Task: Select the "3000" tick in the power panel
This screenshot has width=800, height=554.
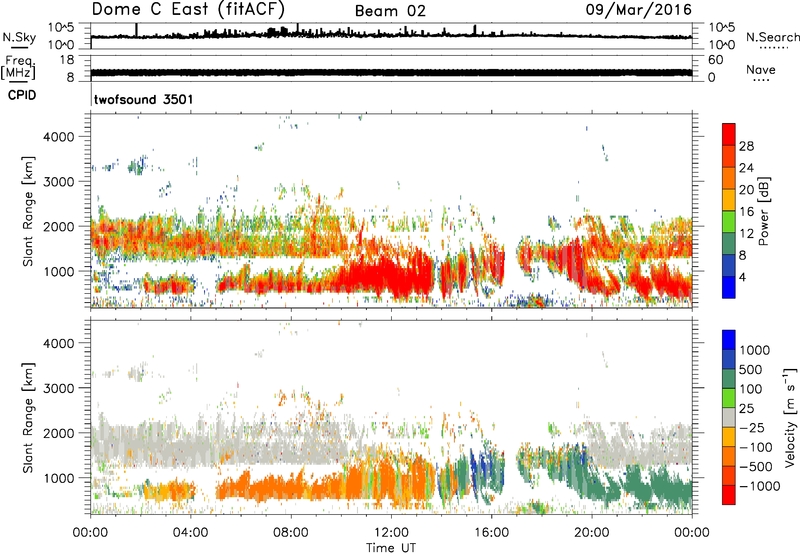Action: (x=59, y=182)
